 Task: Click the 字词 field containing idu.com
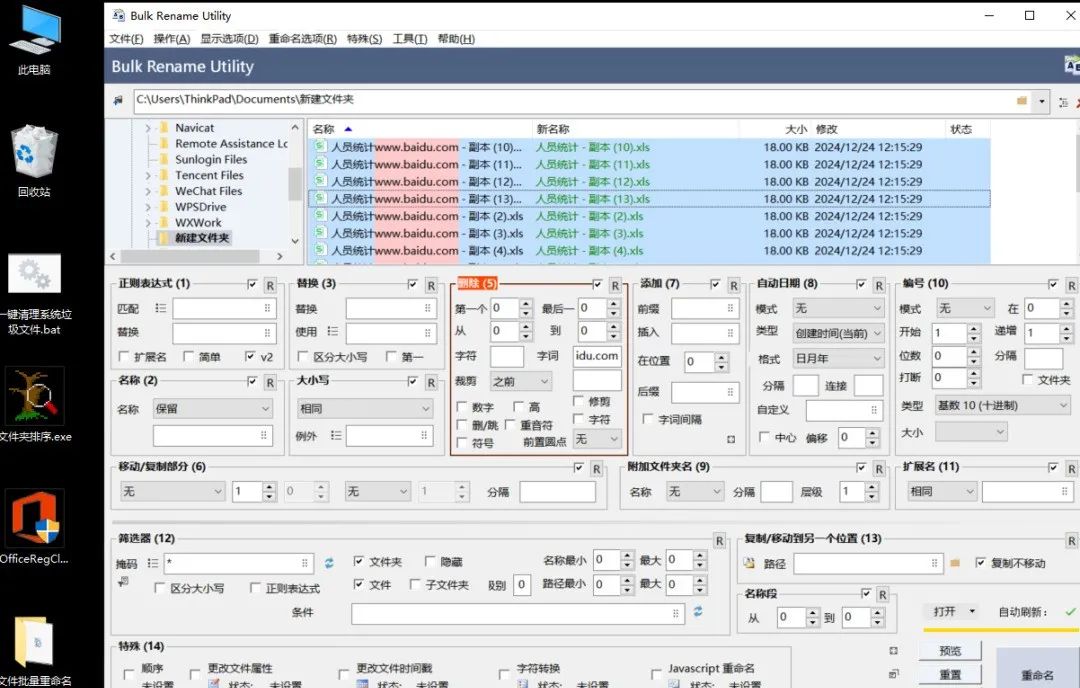[596, 356]
